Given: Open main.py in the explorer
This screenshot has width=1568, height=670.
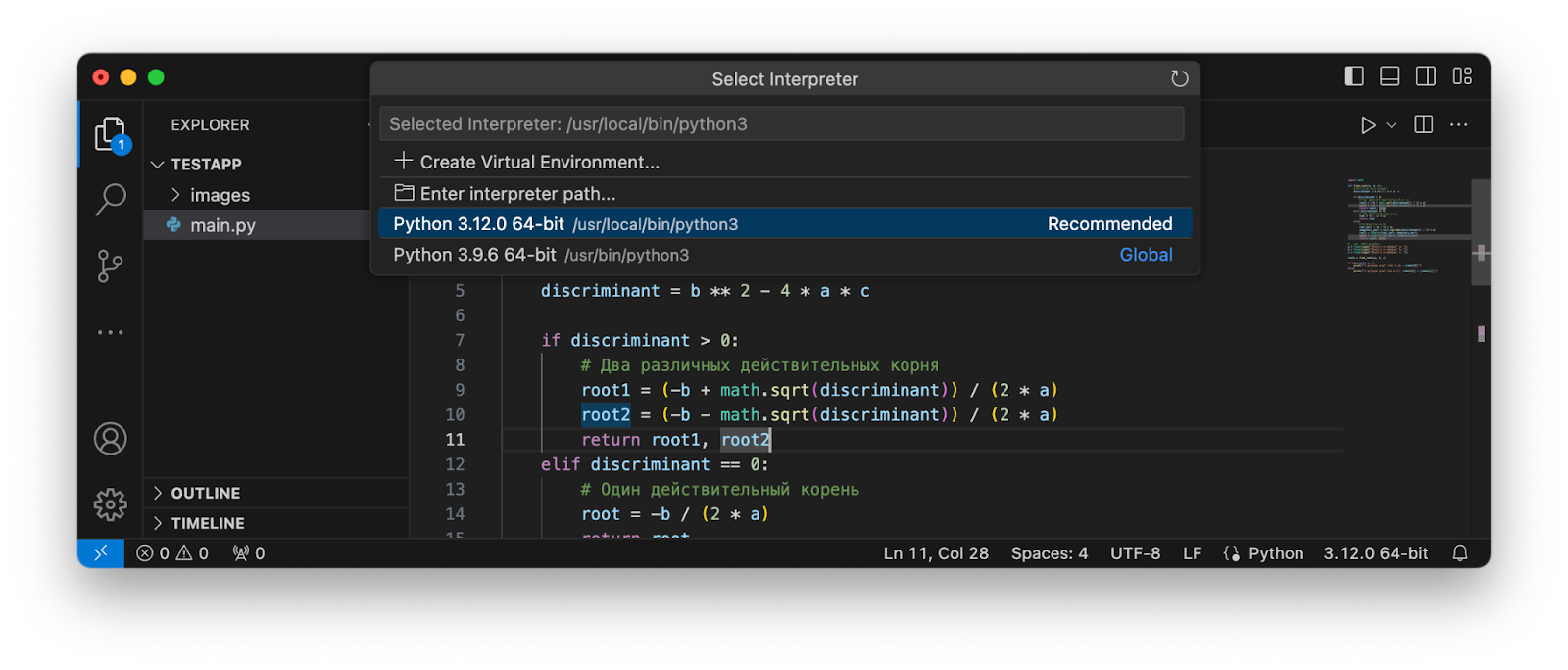Looking at the screenshot, I should (x=257, y=225).
